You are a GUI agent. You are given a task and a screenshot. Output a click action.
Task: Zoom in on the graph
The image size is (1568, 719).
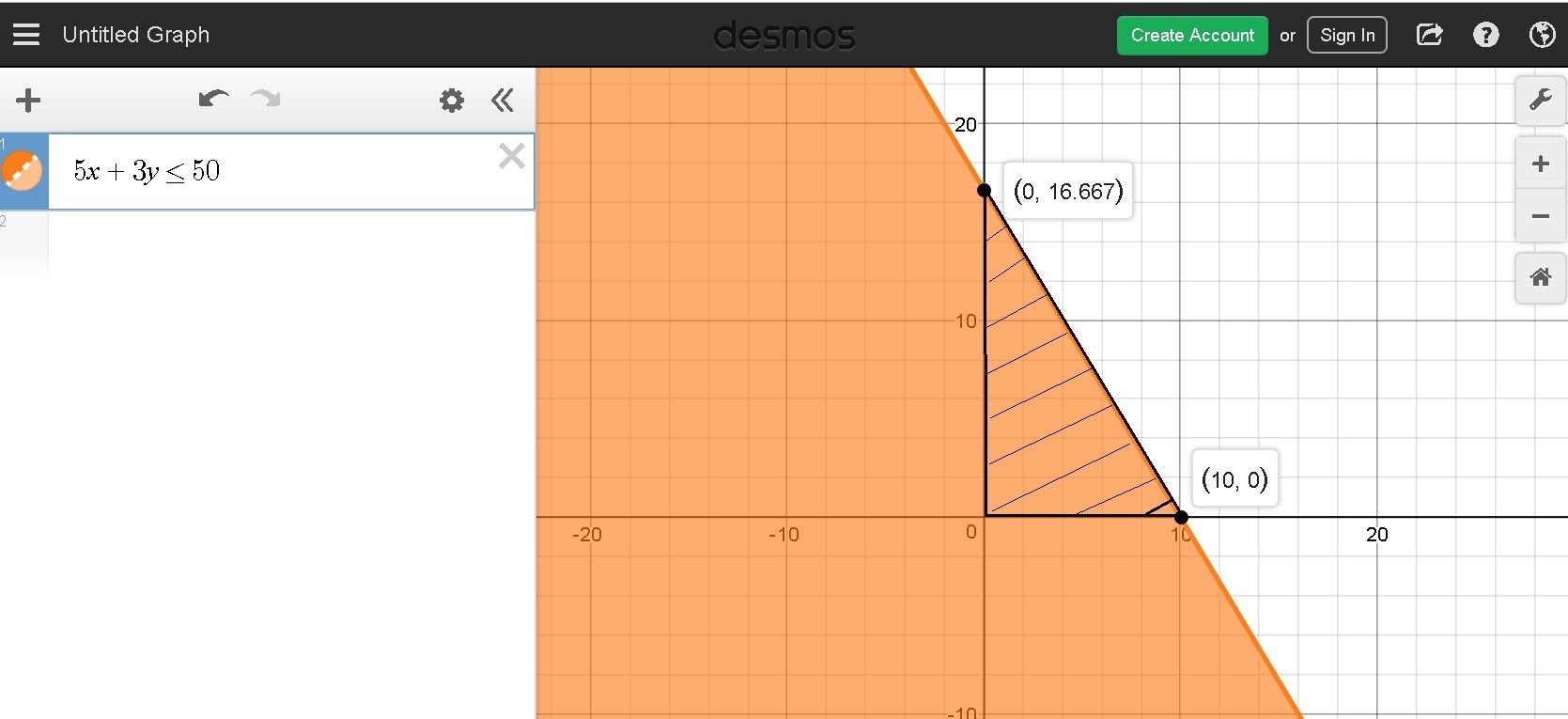click(1541, 164)
